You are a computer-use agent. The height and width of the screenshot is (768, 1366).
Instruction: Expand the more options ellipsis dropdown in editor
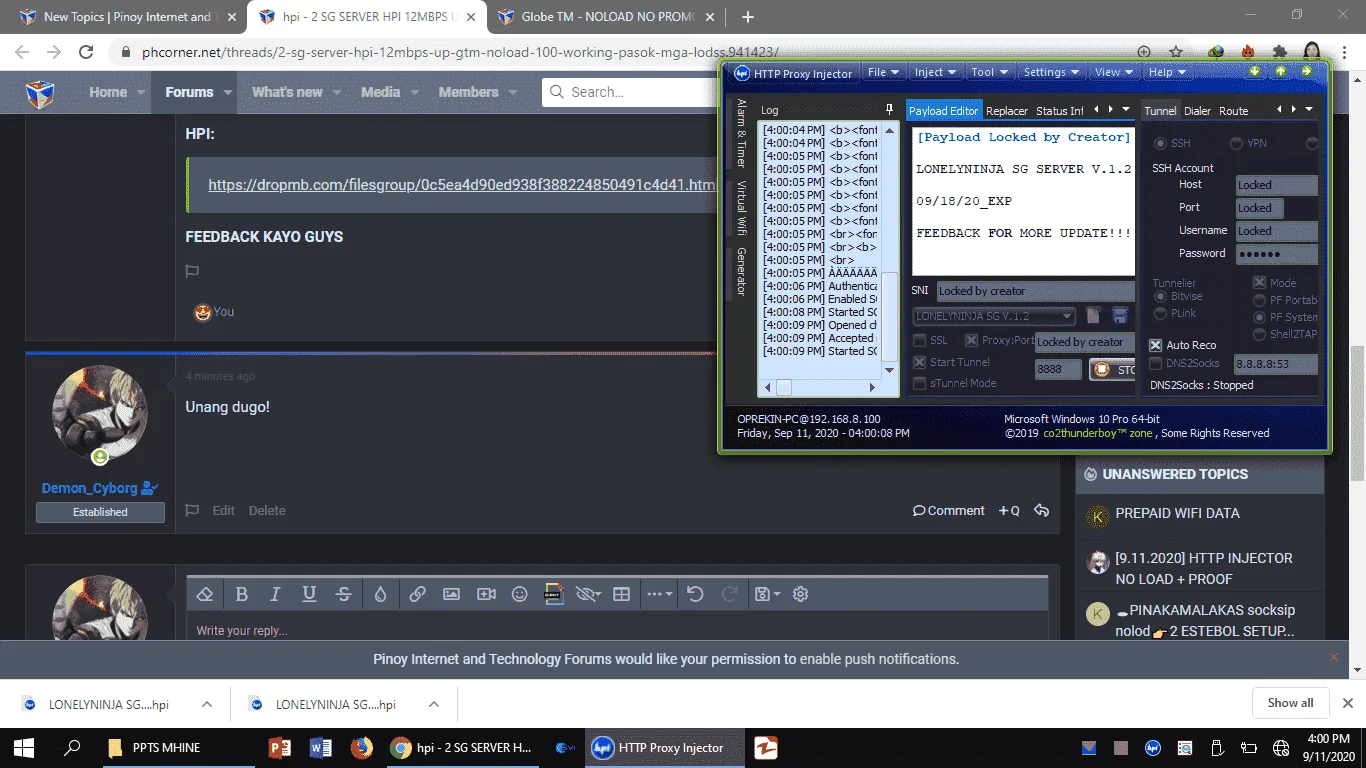pos(660,594)
